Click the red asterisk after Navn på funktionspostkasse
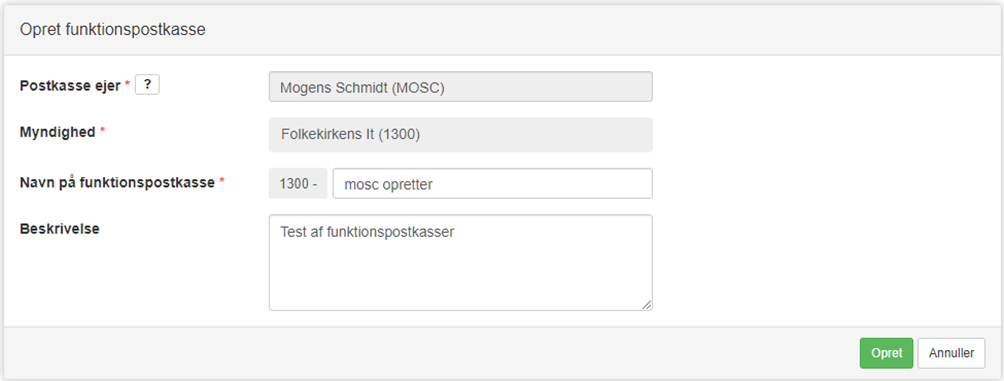 point(222,181)
